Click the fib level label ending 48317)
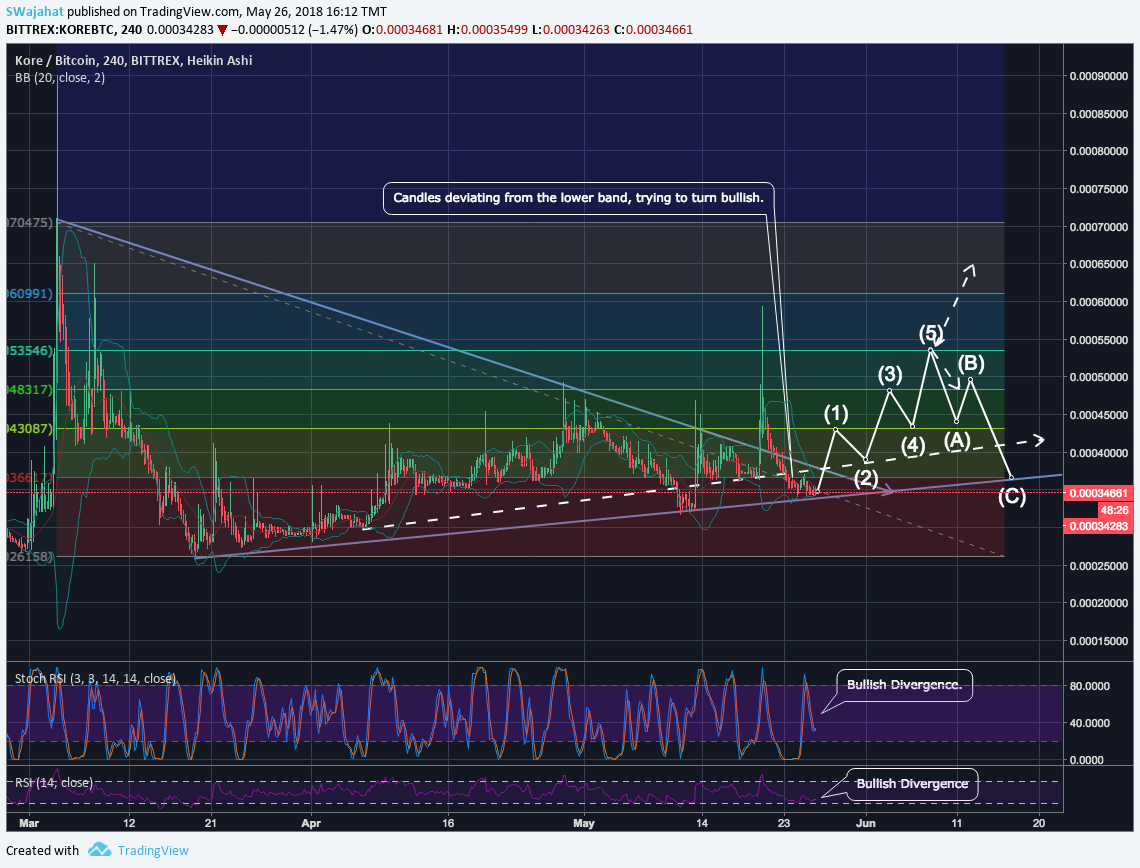 click(29, 390)
